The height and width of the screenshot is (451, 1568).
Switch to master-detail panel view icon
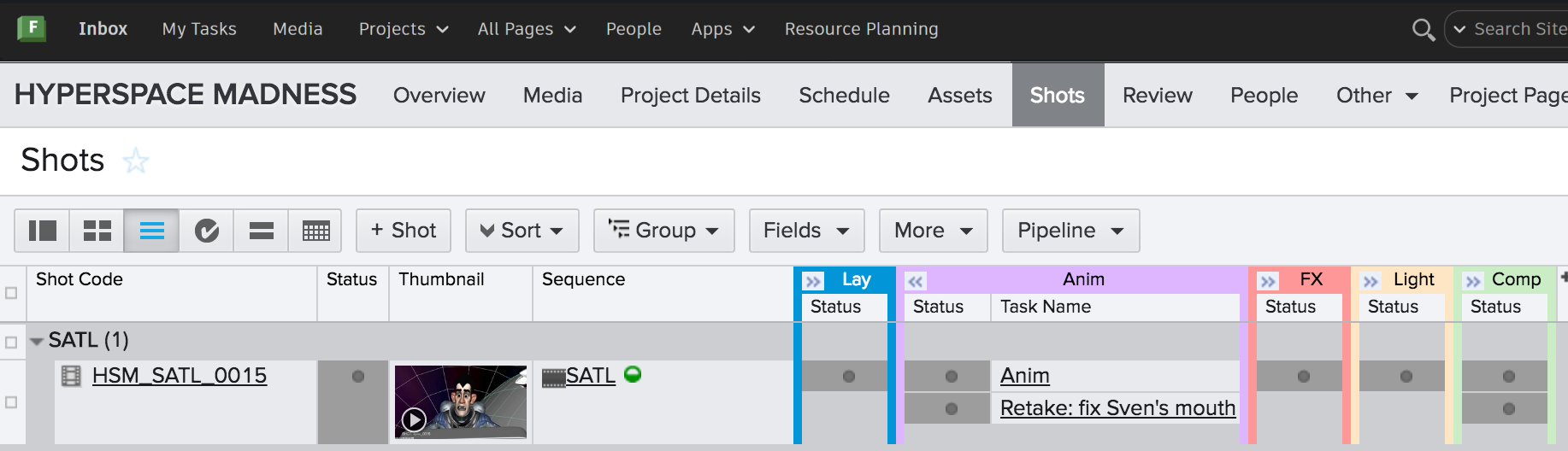click(43, 231)
